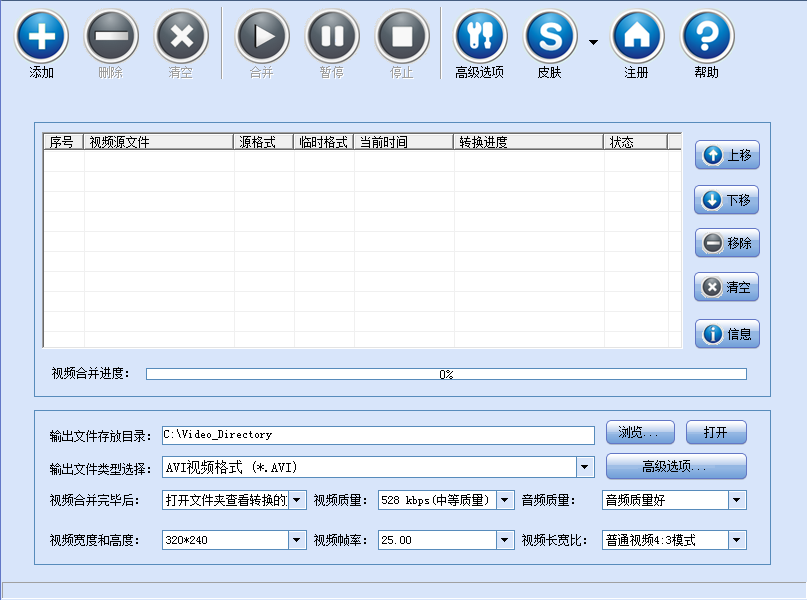Click the 皮肤 (Skin) S icon
807x600 pixels.
tap(550, 36)
